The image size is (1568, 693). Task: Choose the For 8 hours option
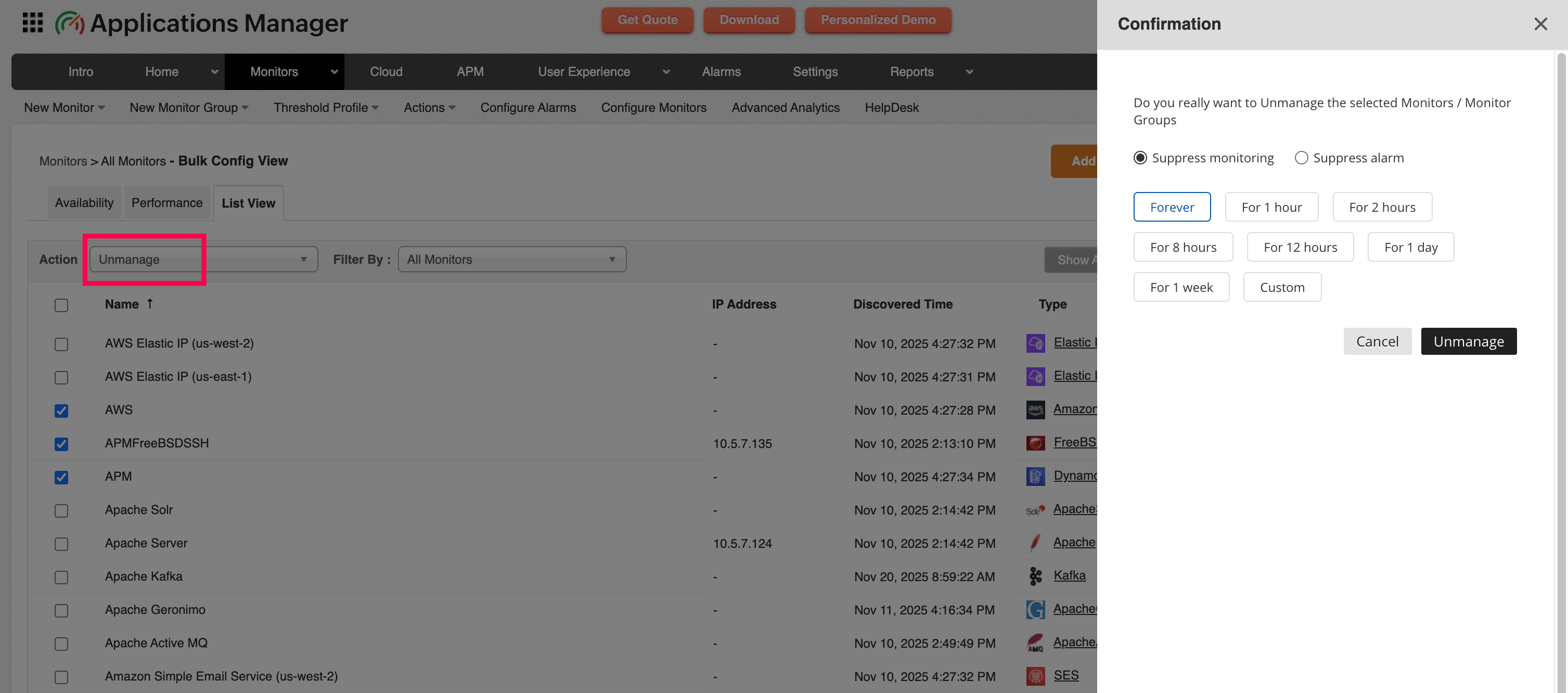point(1183,247)
